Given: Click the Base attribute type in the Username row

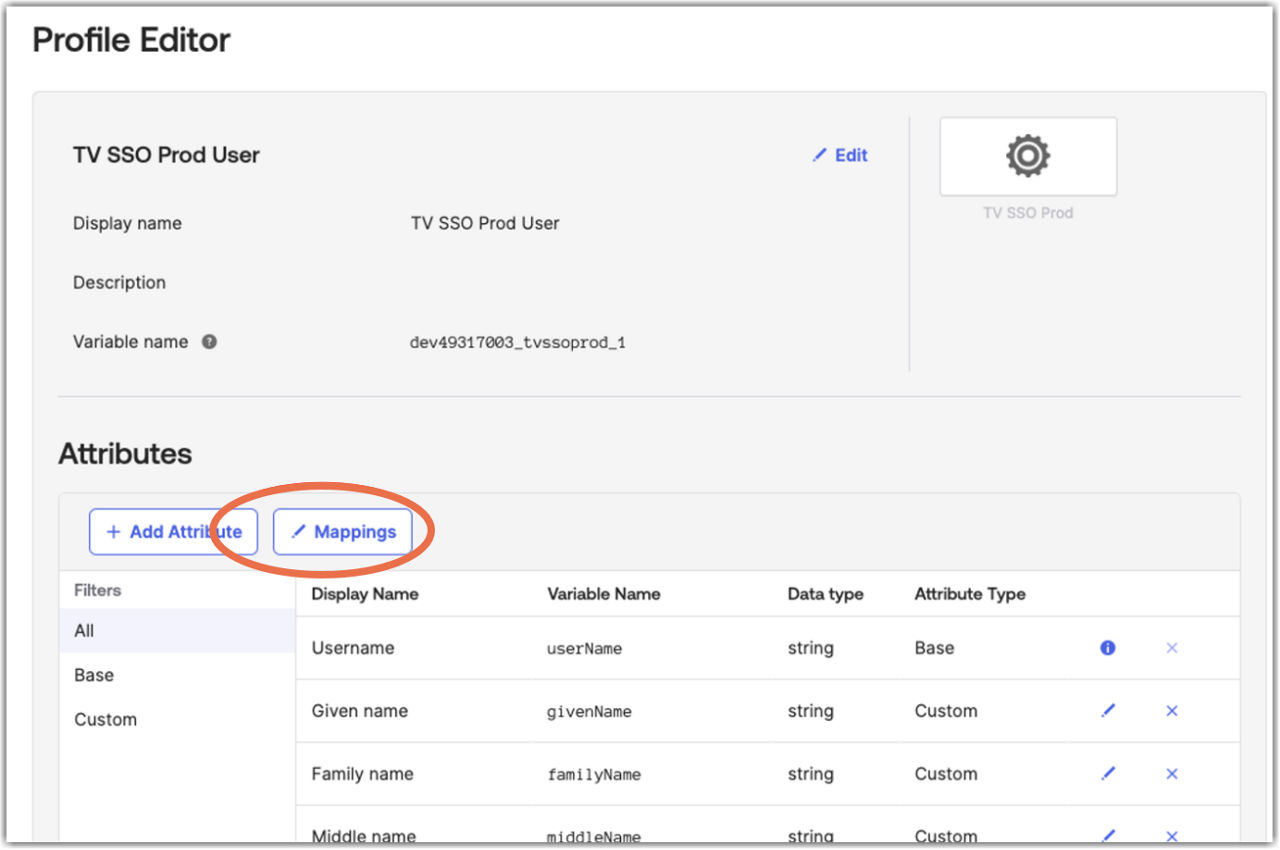Looking at the screenshot, I should click(934, 648).
